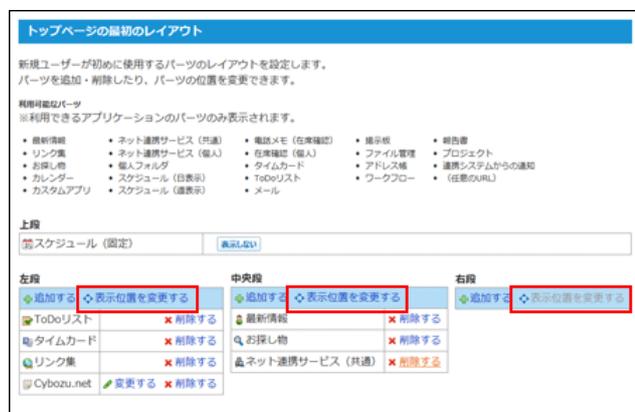Click move-position arrows icon in right column
This screenshot has width=635, height=412.
click(524, 299)
